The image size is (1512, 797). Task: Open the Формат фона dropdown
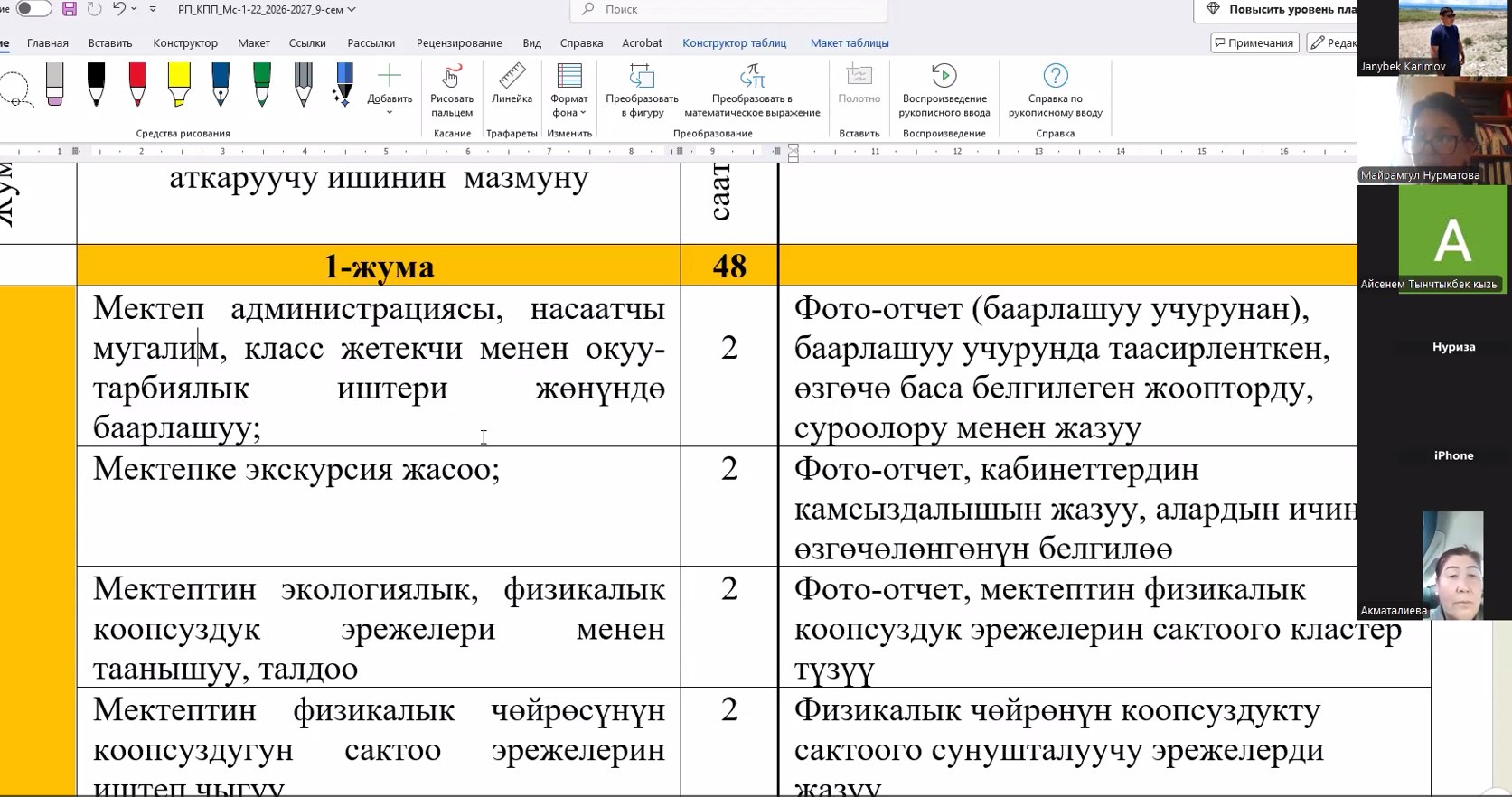[x=568, y=90]
